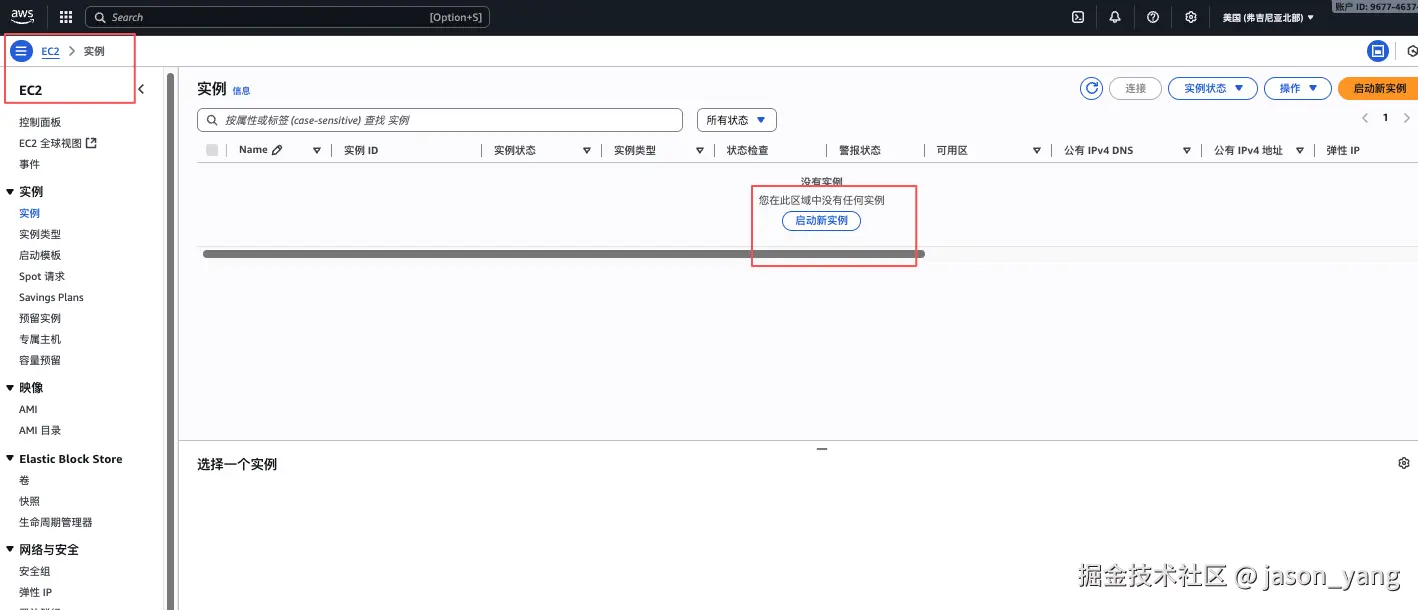Launch the CloudShell terminal icon
This screenshot has width=1418, height=610.
(1078, 17)
